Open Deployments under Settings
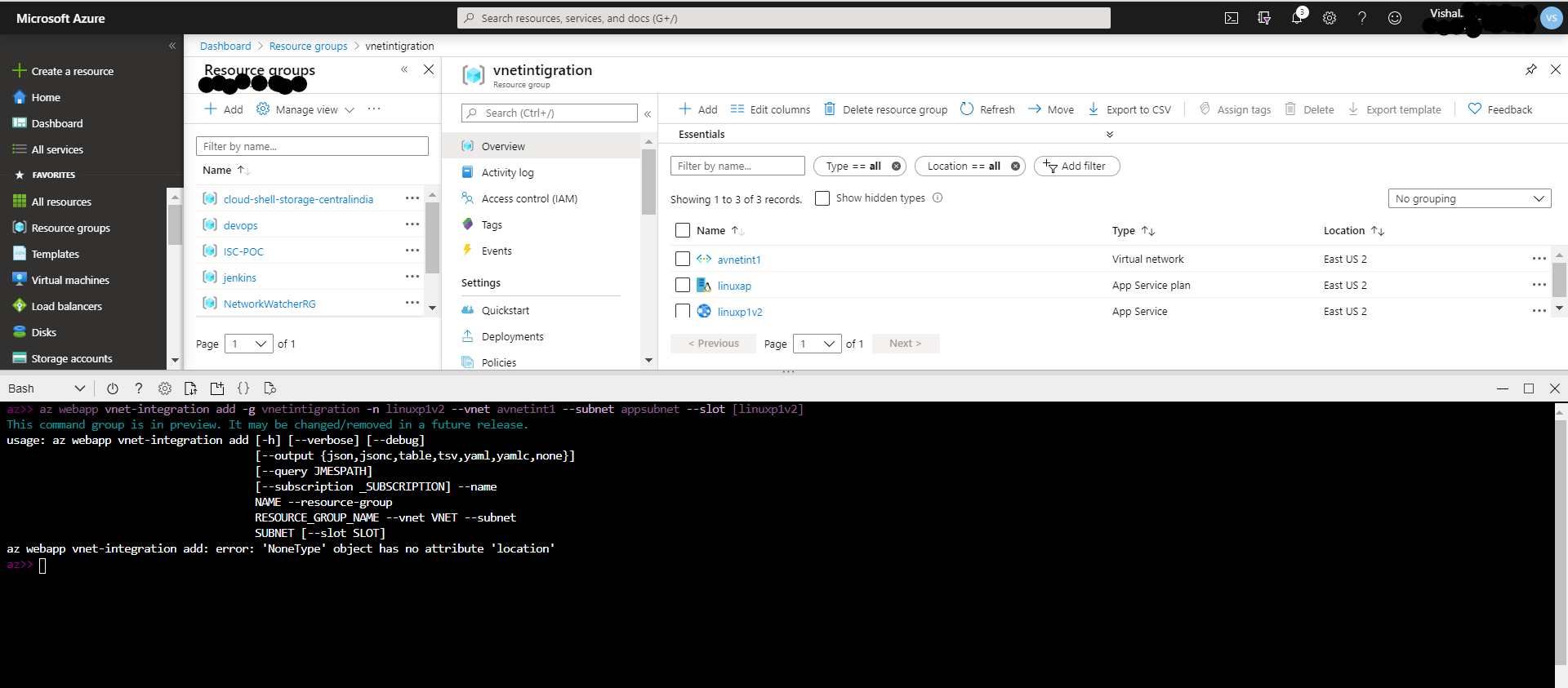 point(512,336)
